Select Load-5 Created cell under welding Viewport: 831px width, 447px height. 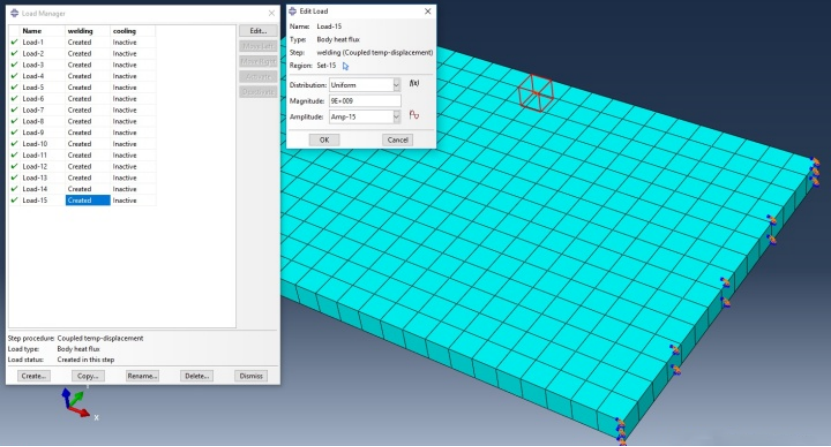pos(87,87)
